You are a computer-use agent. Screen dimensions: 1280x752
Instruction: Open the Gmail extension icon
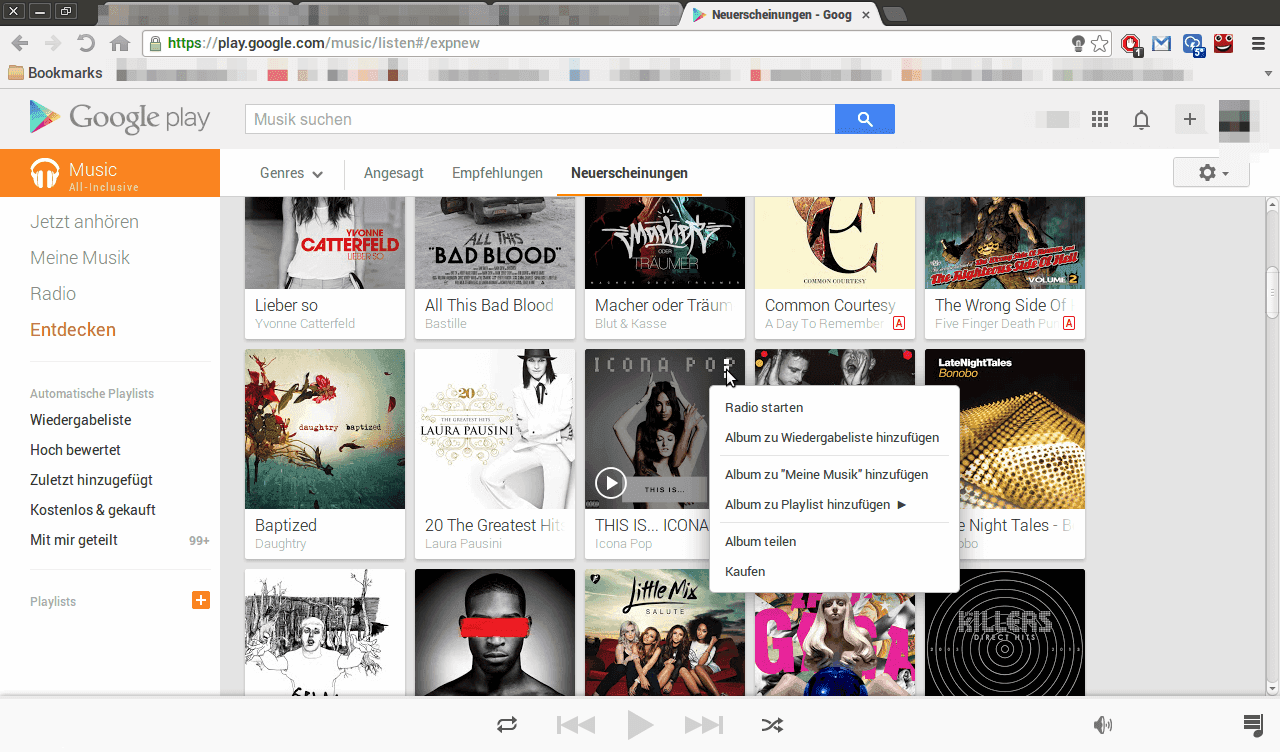[1161, 43]
